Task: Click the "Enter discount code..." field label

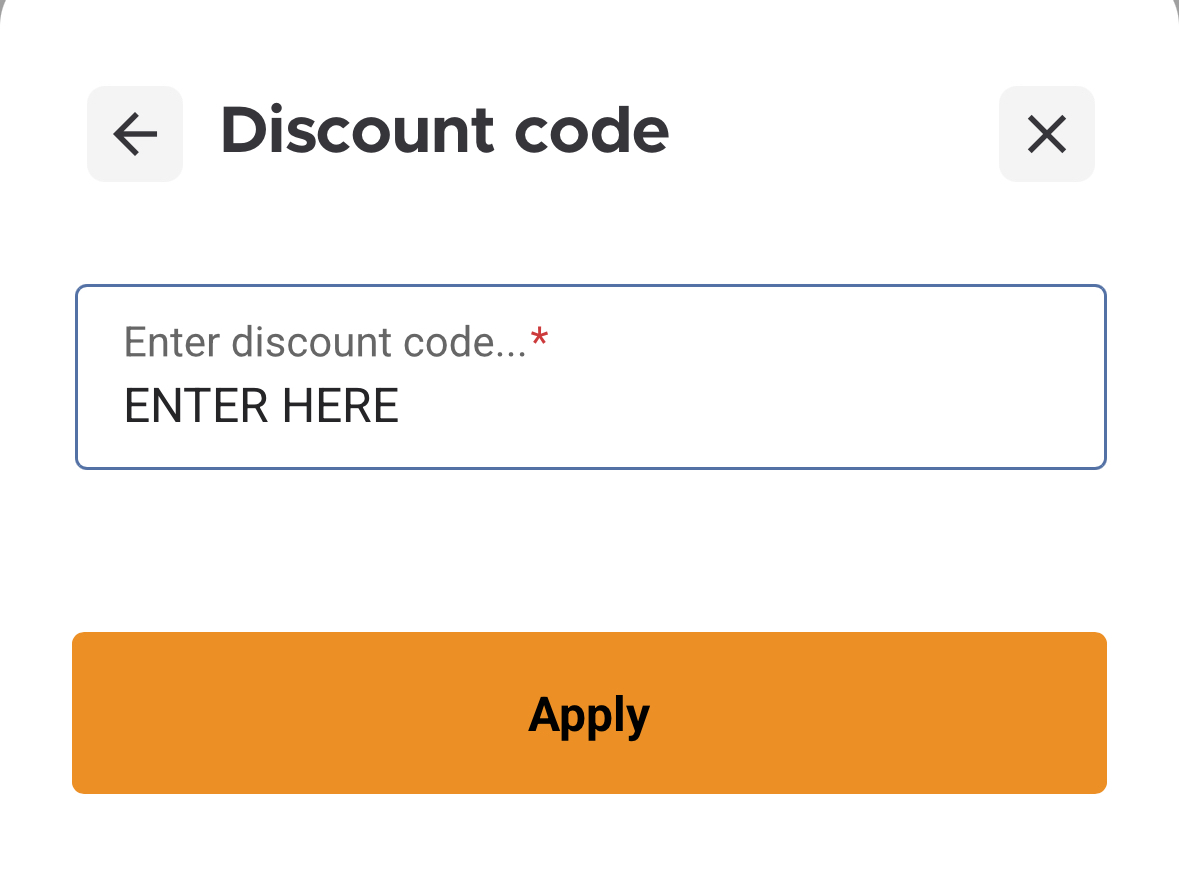Action: tap(325, 343)
